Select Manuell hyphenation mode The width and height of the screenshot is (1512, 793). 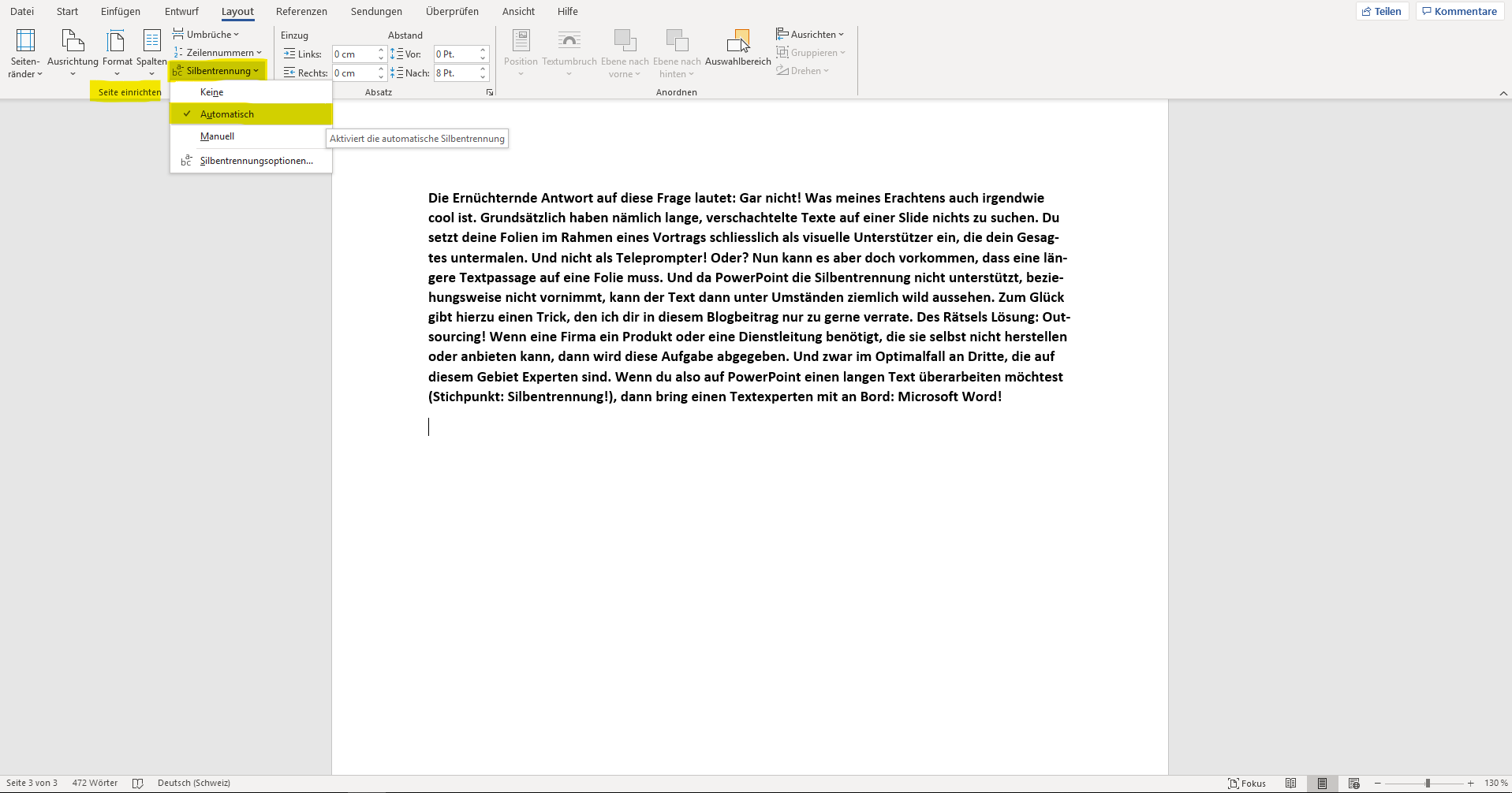click(x=217, y=136)
